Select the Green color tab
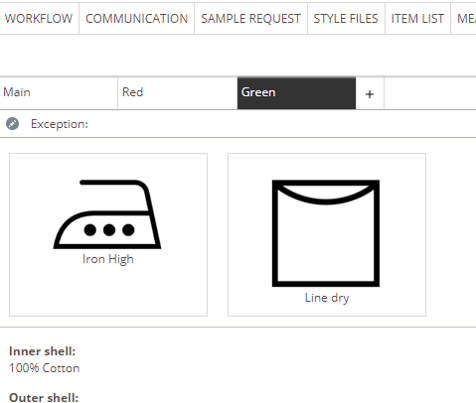Screen dimensions: 476x403 coord(296,93)
